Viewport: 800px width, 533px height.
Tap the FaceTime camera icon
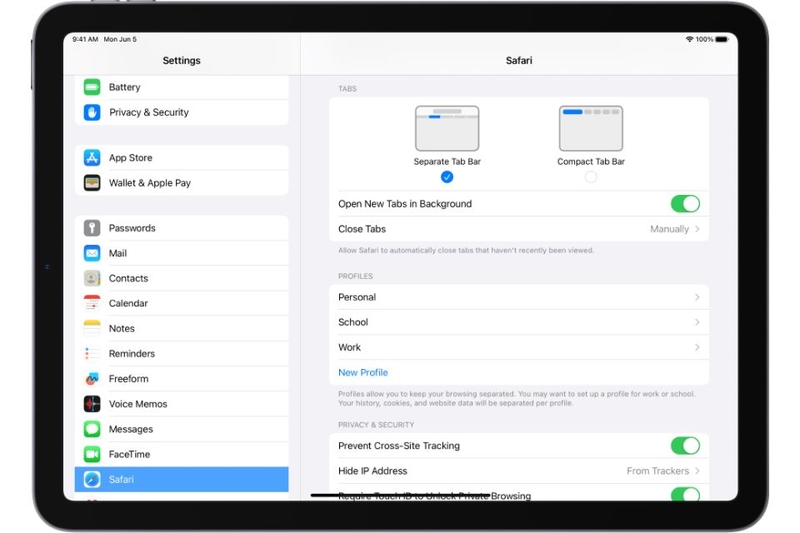92,454
